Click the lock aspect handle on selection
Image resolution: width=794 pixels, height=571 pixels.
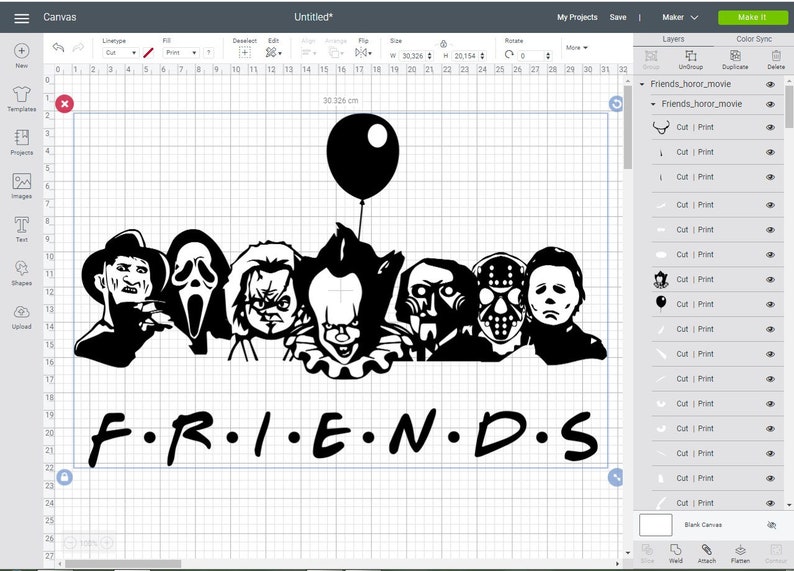(64, 477)
